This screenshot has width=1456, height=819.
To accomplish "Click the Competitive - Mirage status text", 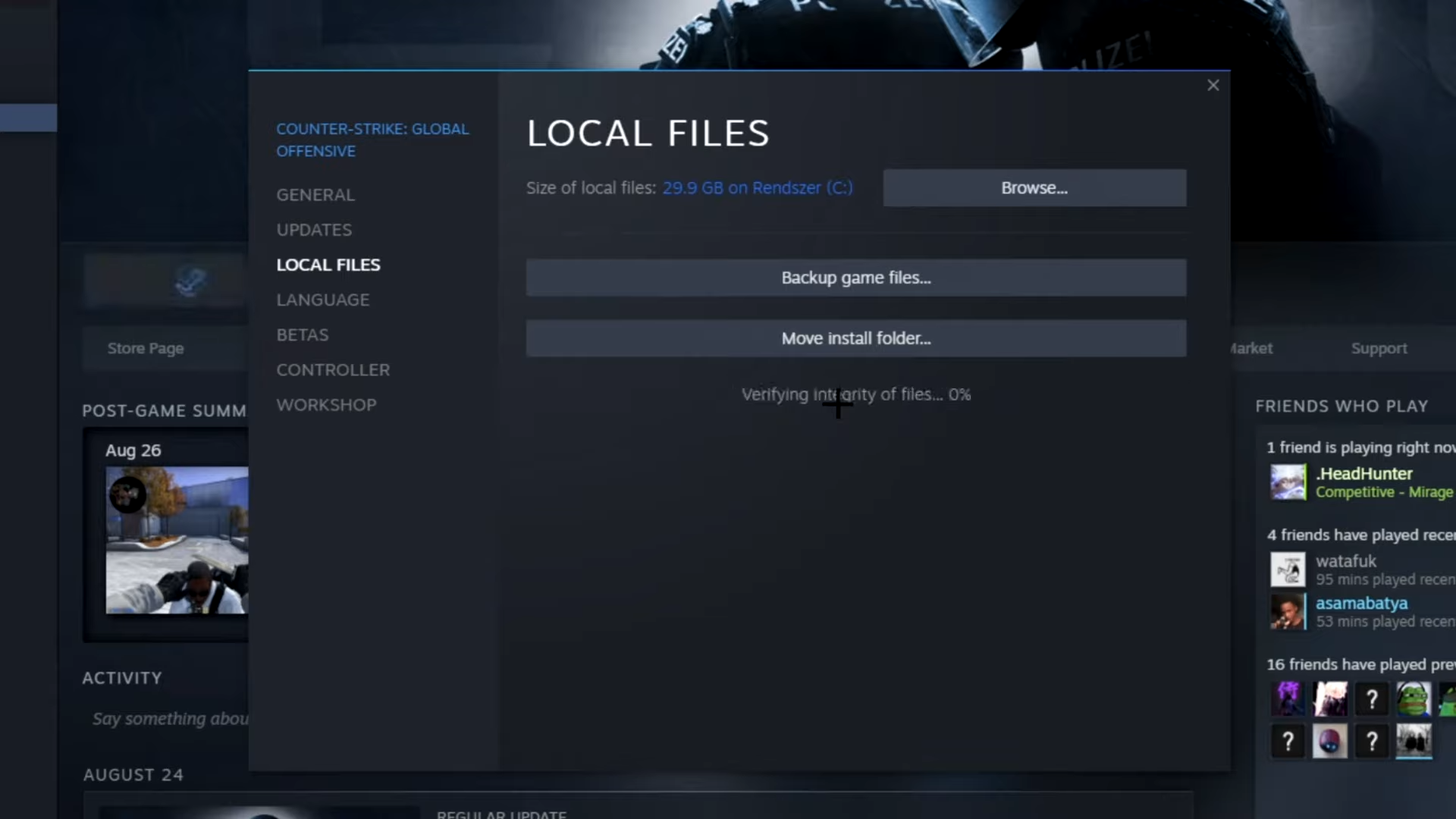I will tap(1384, 492).
